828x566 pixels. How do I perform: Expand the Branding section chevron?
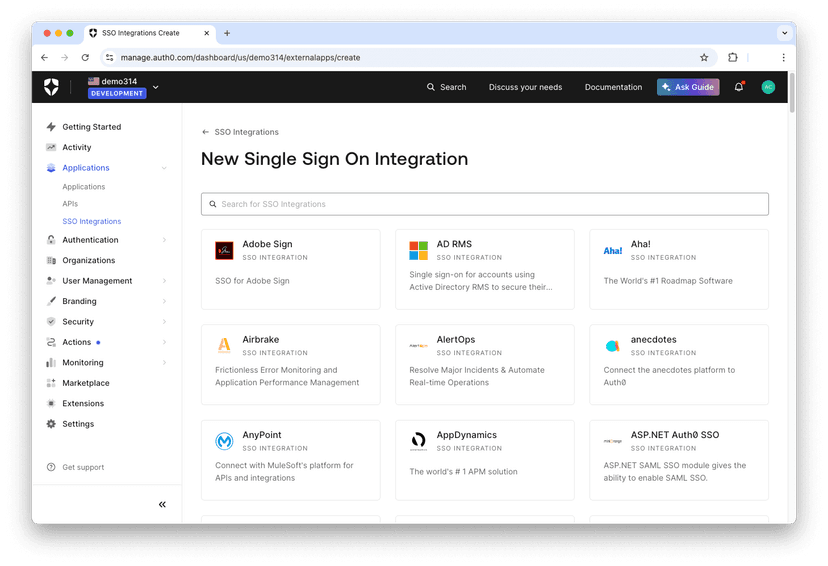point(164,301)
